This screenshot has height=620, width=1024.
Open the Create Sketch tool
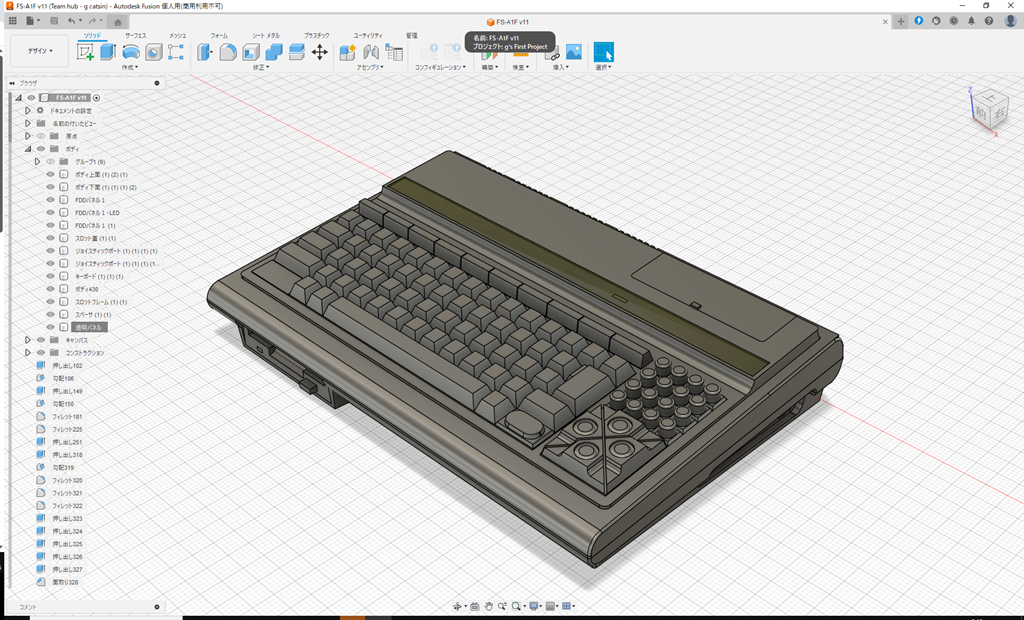pos(85,53)
